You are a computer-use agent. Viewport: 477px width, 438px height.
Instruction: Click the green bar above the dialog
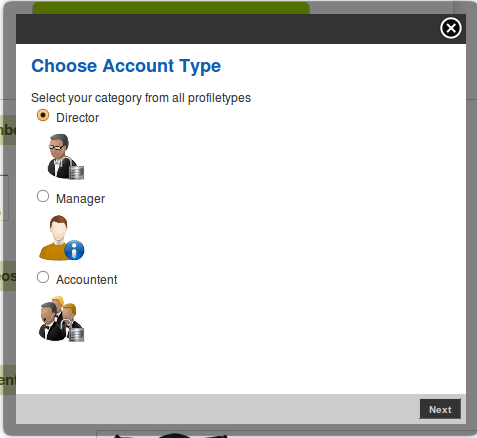(x=171, y=8)
